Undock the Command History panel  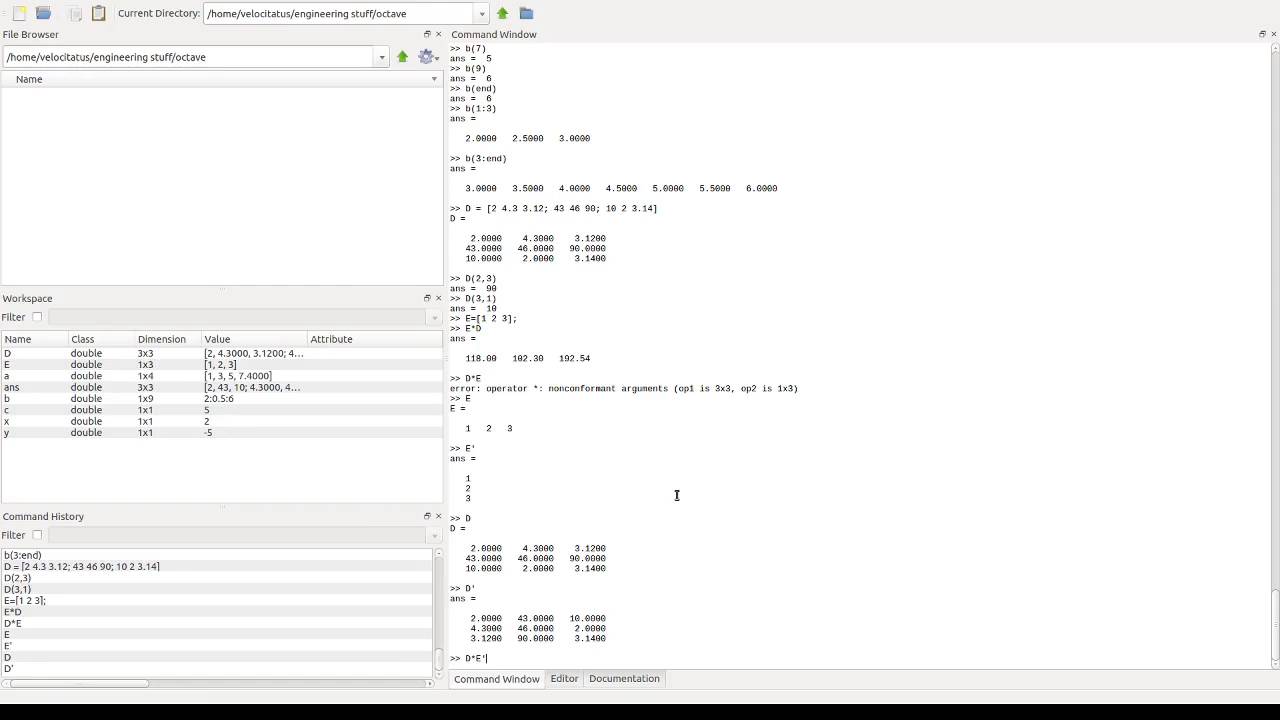click(x=427, y=516)
